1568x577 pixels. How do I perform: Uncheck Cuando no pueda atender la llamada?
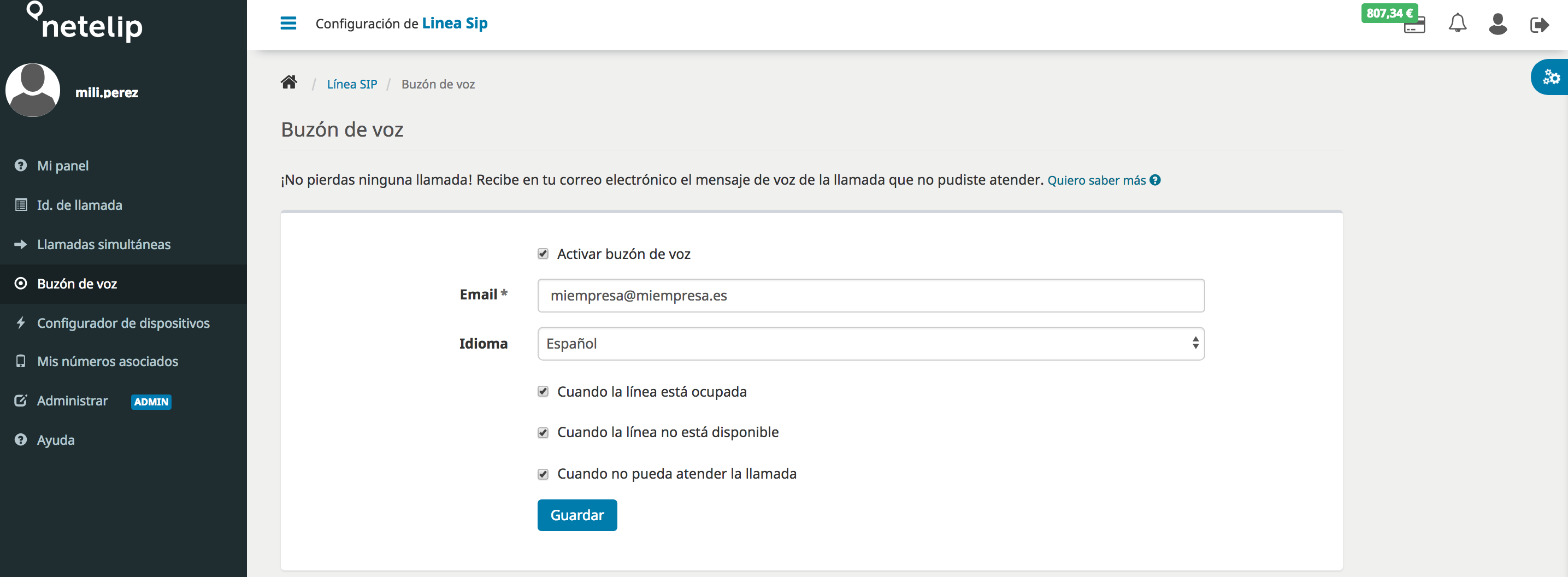coord(543,474)
